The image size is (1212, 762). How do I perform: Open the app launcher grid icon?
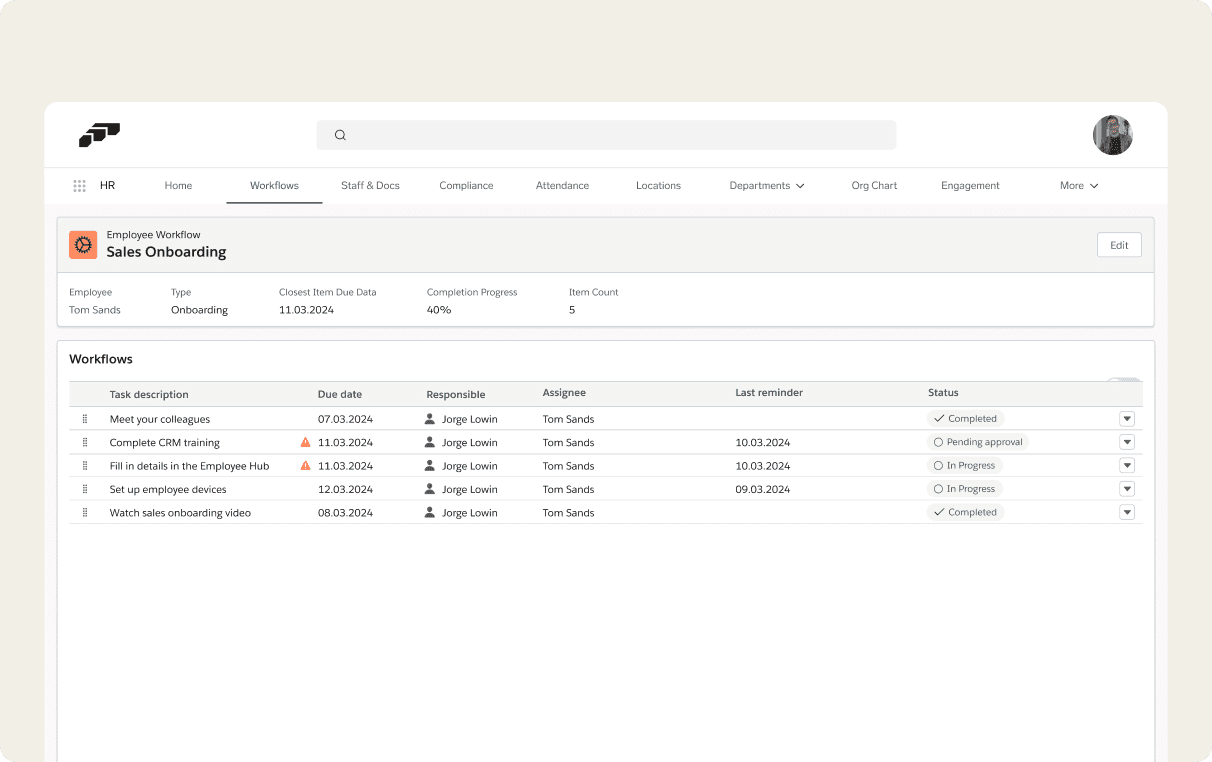[x=79, y=186]
